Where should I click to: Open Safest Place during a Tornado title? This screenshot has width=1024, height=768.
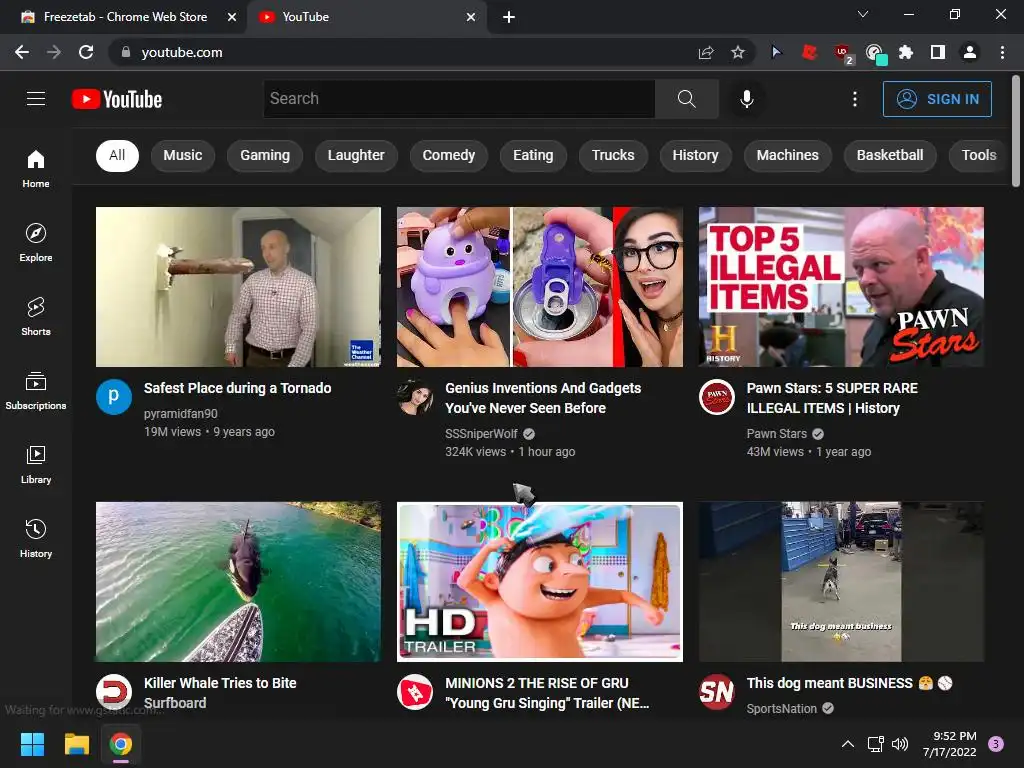click(237, 388)
